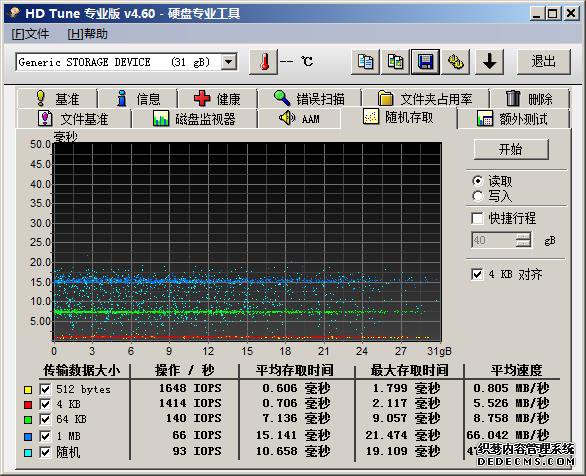Toggle the 随机 random checkbox
The height and width of the screenshot is (476, 586).
[x=45, y=452]
